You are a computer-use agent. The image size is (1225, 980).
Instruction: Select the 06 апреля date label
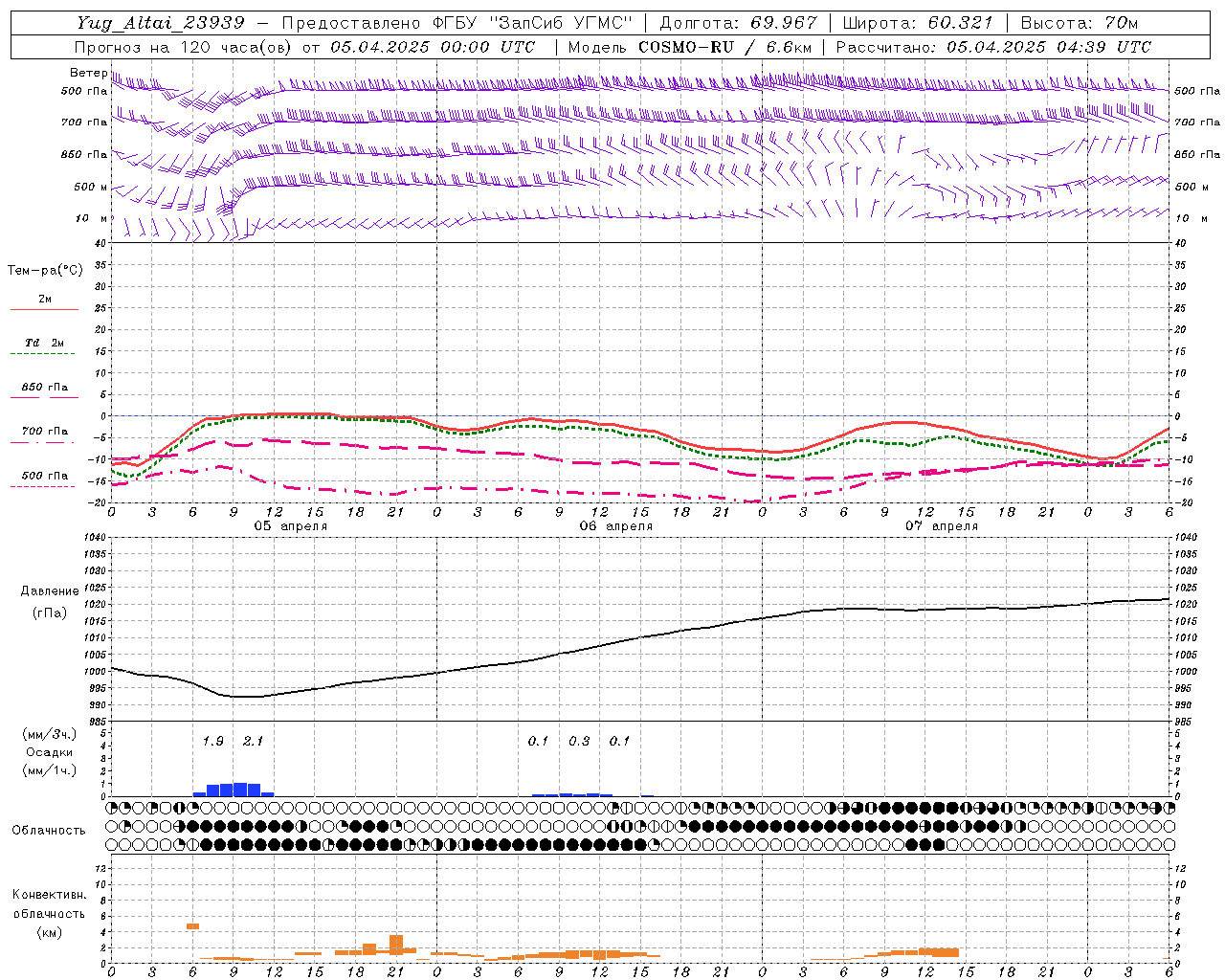615,526
